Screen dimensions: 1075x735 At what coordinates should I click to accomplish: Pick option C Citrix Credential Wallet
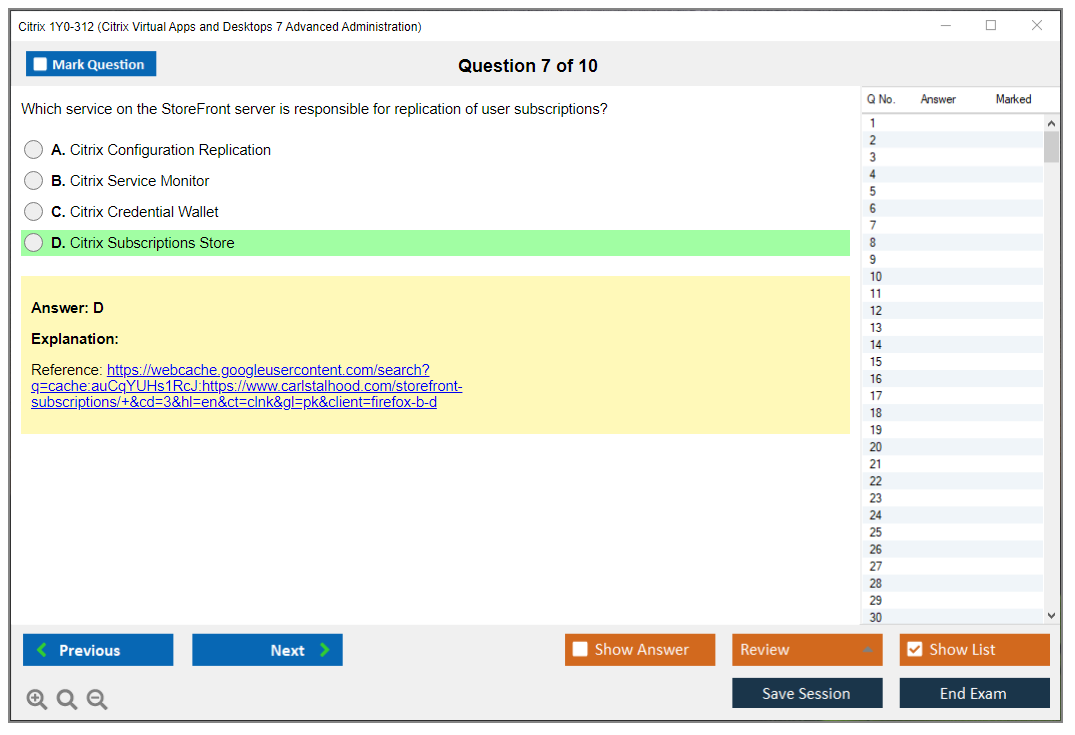coord(34,212)
